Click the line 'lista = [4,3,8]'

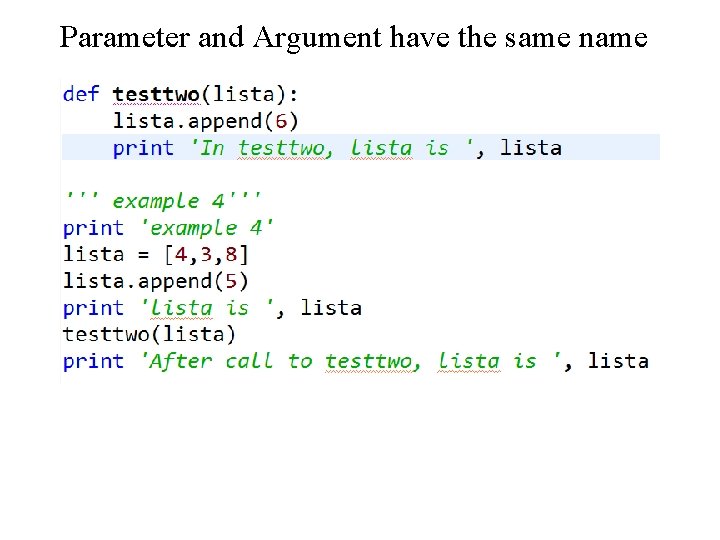[156, 254]
